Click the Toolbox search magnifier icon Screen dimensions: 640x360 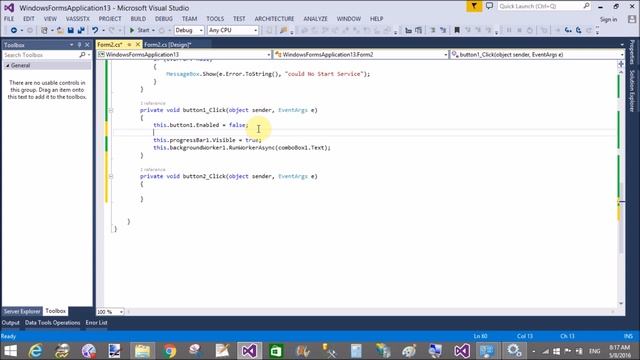(82, 55)
